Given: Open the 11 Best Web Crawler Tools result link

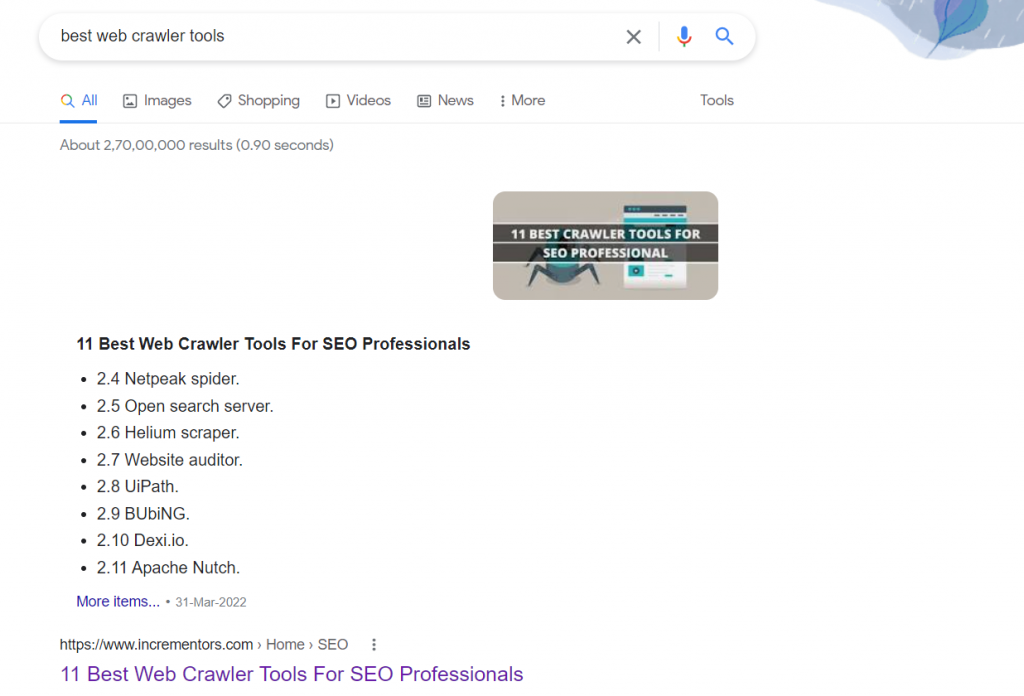Looking at the screenshot, I should point(291,674).
